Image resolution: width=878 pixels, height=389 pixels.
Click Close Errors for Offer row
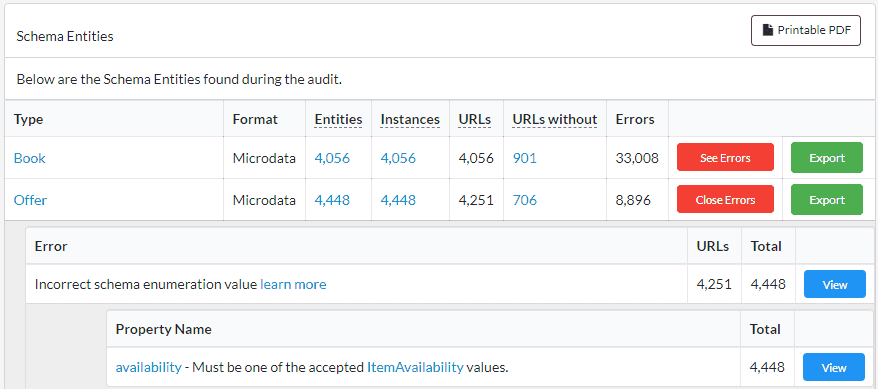pos(725,200)
